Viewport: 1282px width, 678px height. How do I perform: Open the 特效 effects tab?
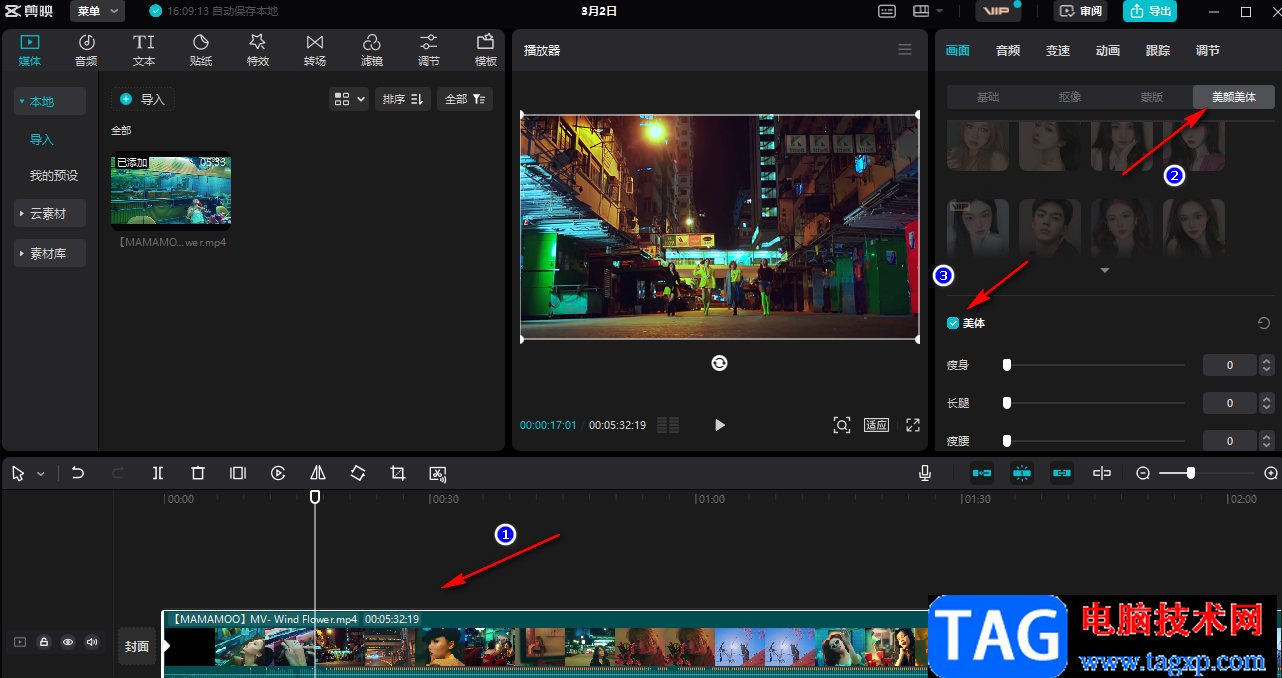pos(258,50)
